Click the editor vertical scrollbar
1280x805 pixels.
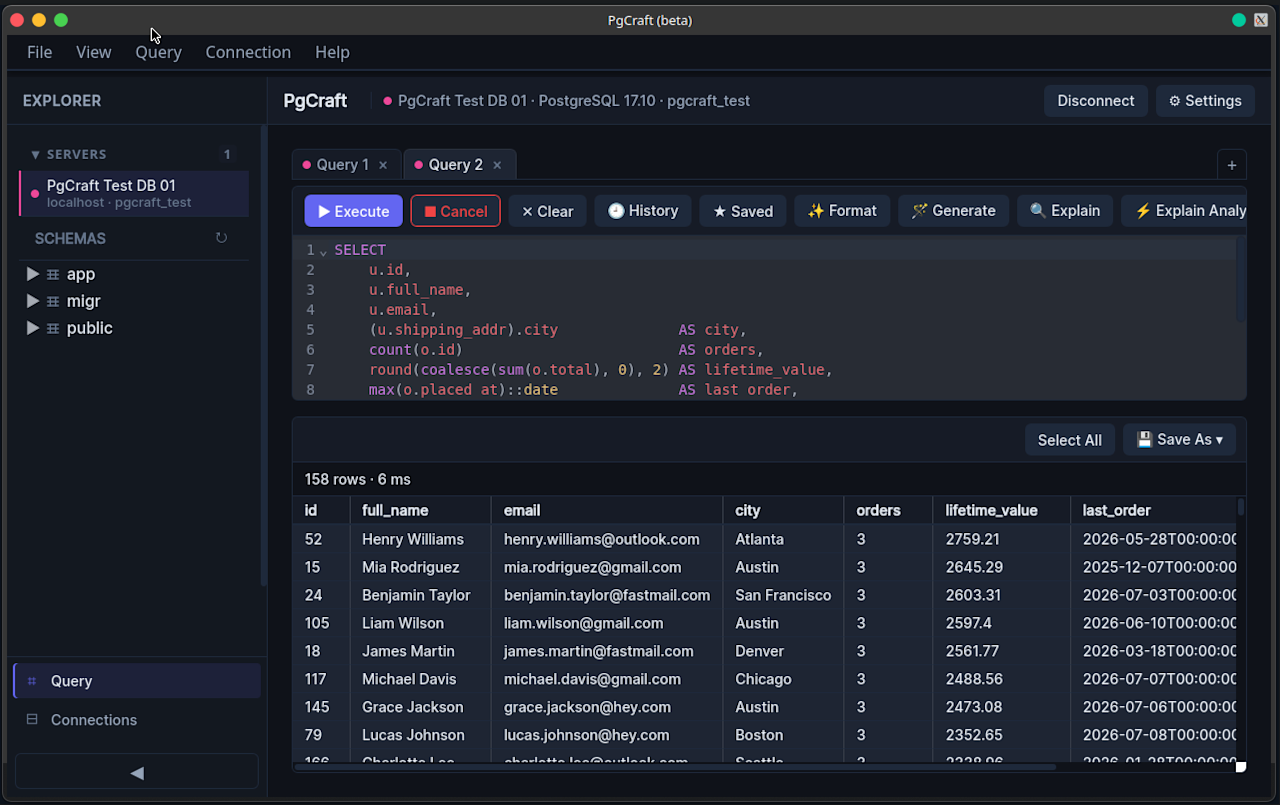[1241, 280]
